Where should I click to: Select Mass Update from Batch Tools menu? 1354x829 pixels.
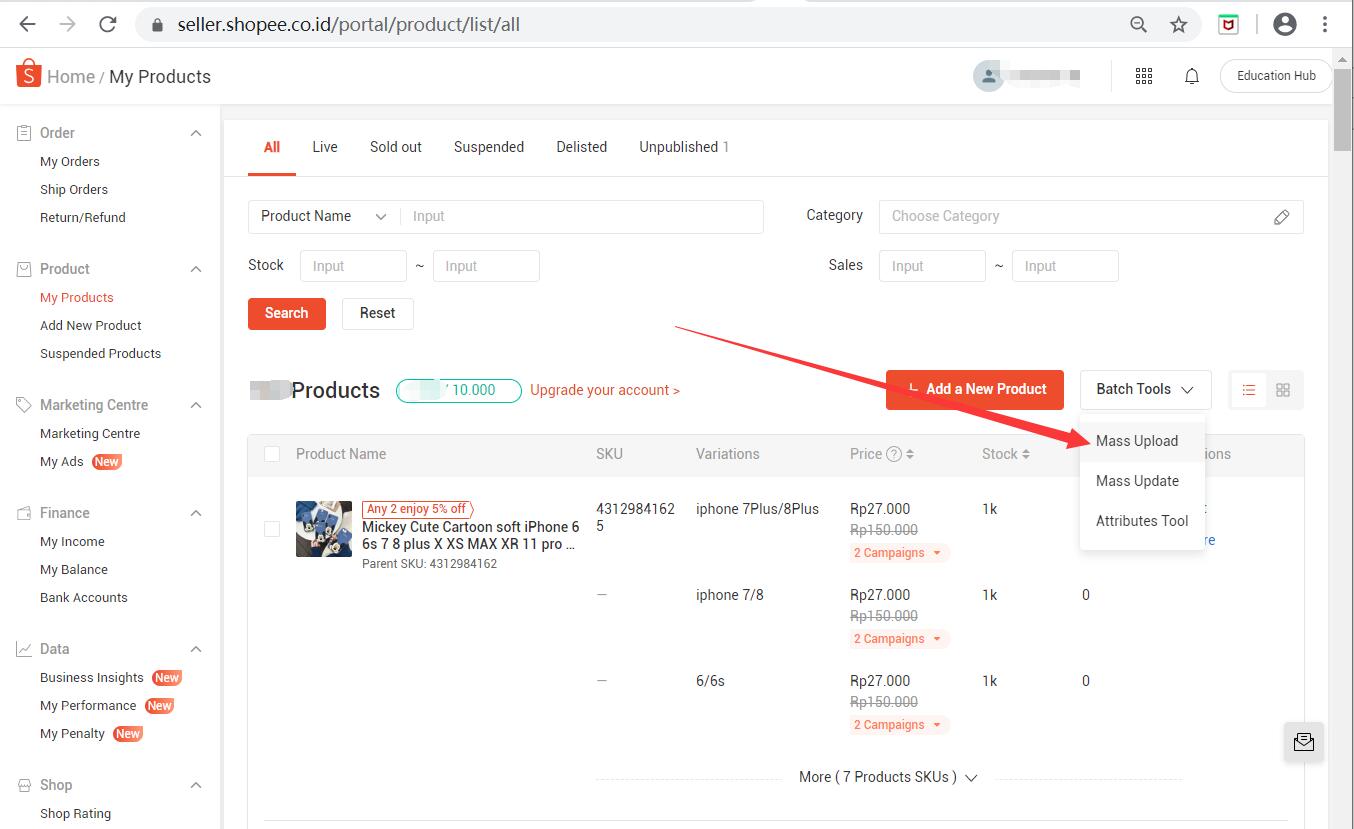click(1142, 481)
